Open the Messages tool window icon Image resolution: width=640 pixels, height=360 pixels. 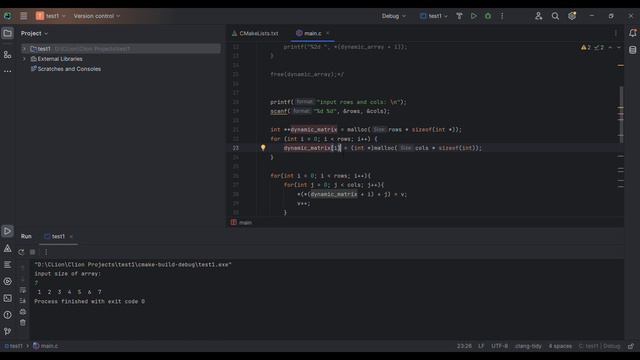pyautogui.click(x=7, y=265)
